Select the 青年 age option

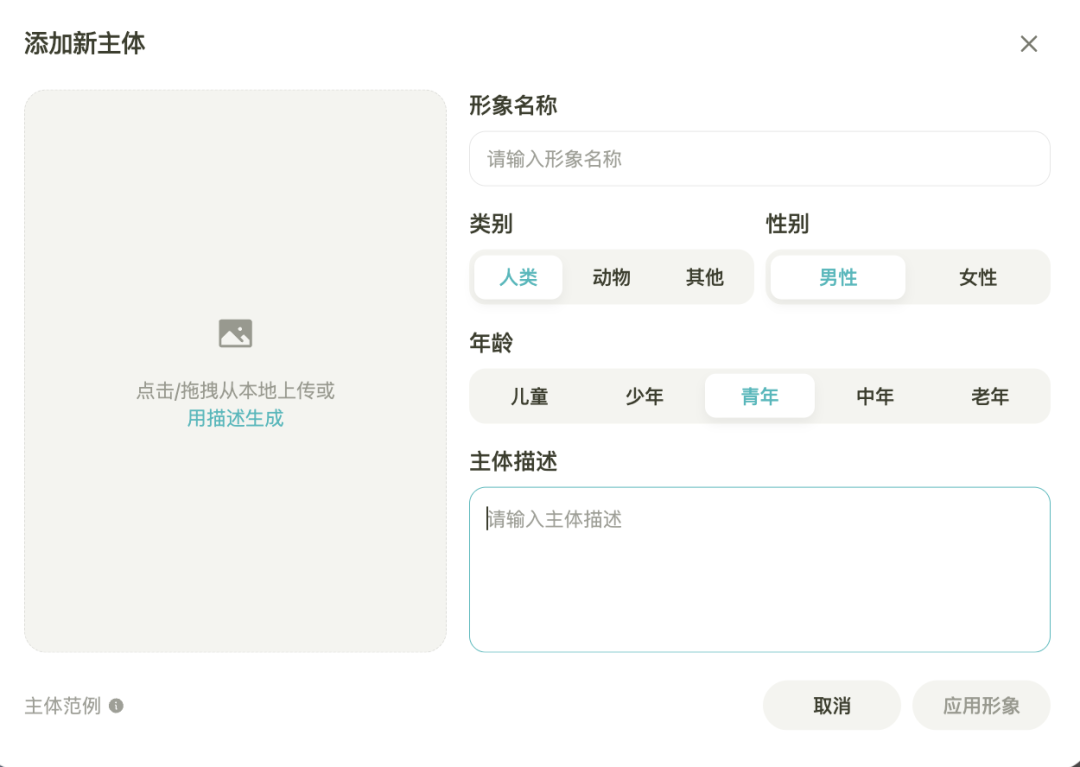pos(759,397)
